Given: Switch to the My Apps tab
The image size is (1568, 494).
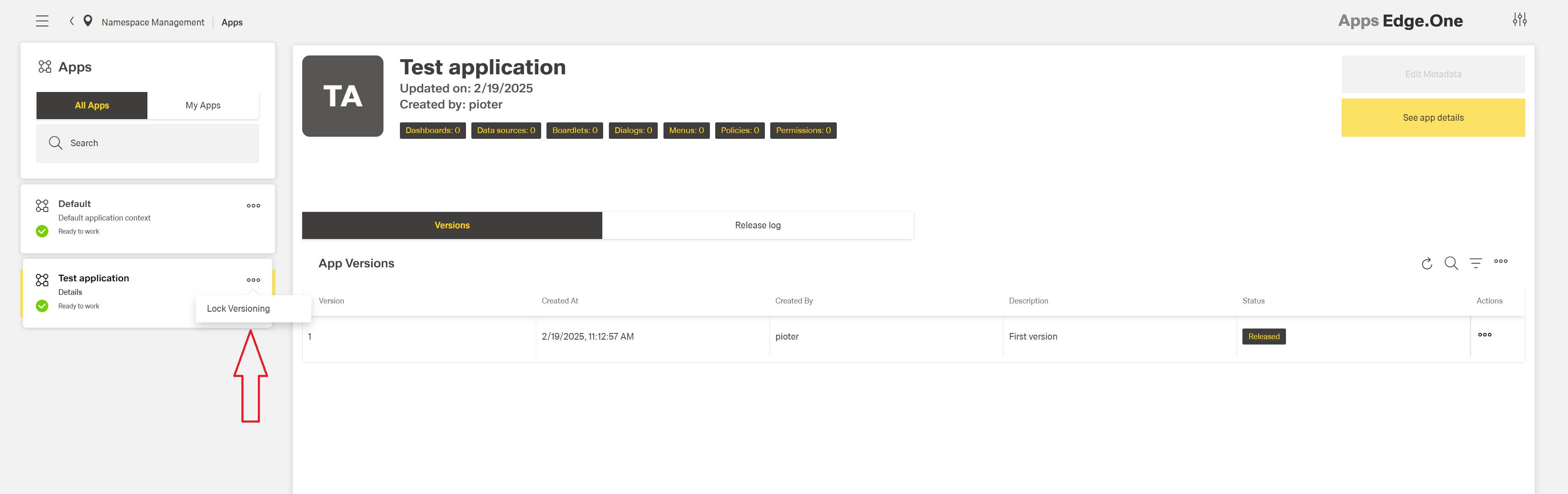Looking at the screenshot, I should [x=203, y=105].
